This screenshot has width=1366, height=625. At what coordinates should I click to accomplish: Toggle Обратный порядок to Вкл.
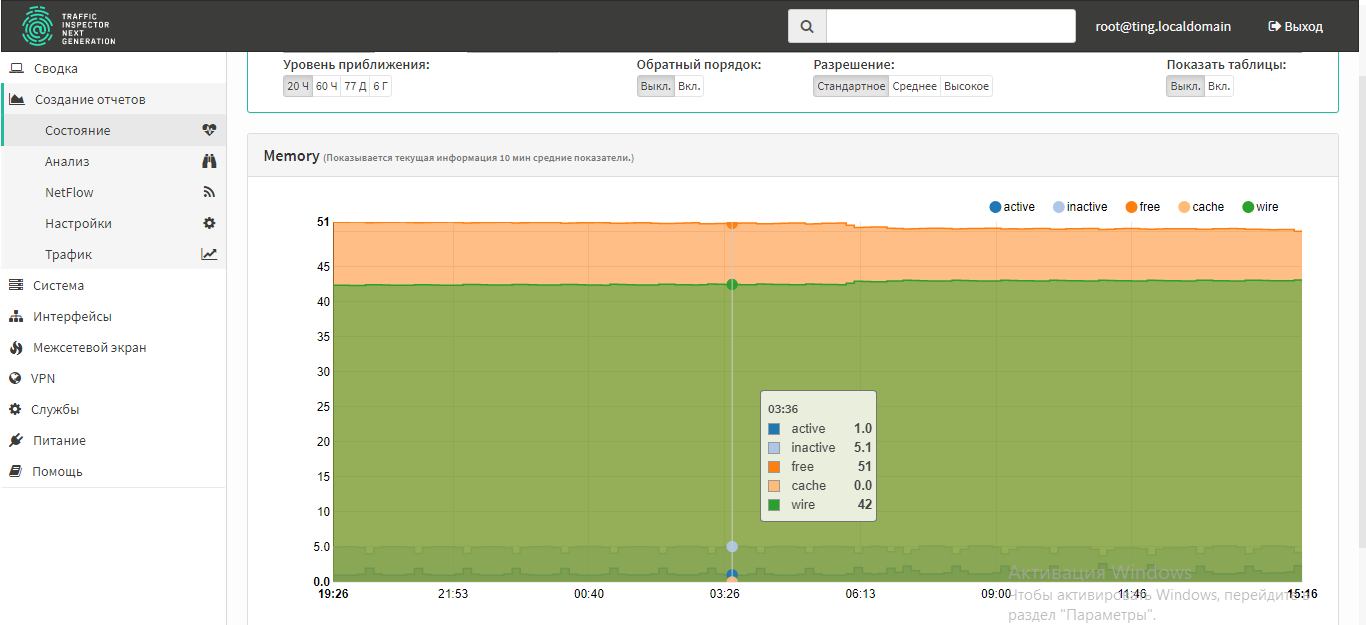(689, 86)
